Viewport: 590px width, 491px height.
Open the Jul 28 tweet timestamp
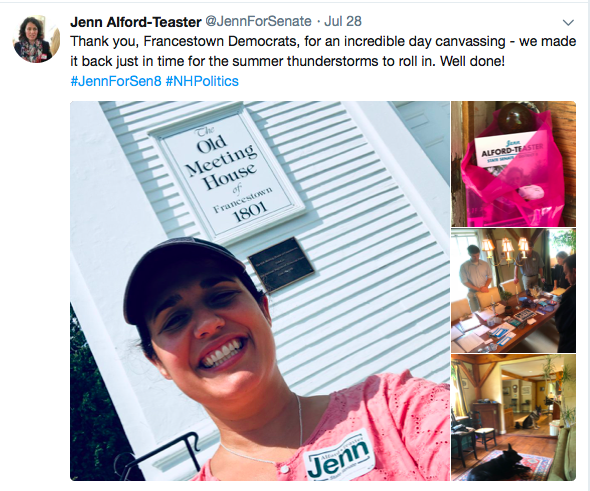click(x=343, y=21)
